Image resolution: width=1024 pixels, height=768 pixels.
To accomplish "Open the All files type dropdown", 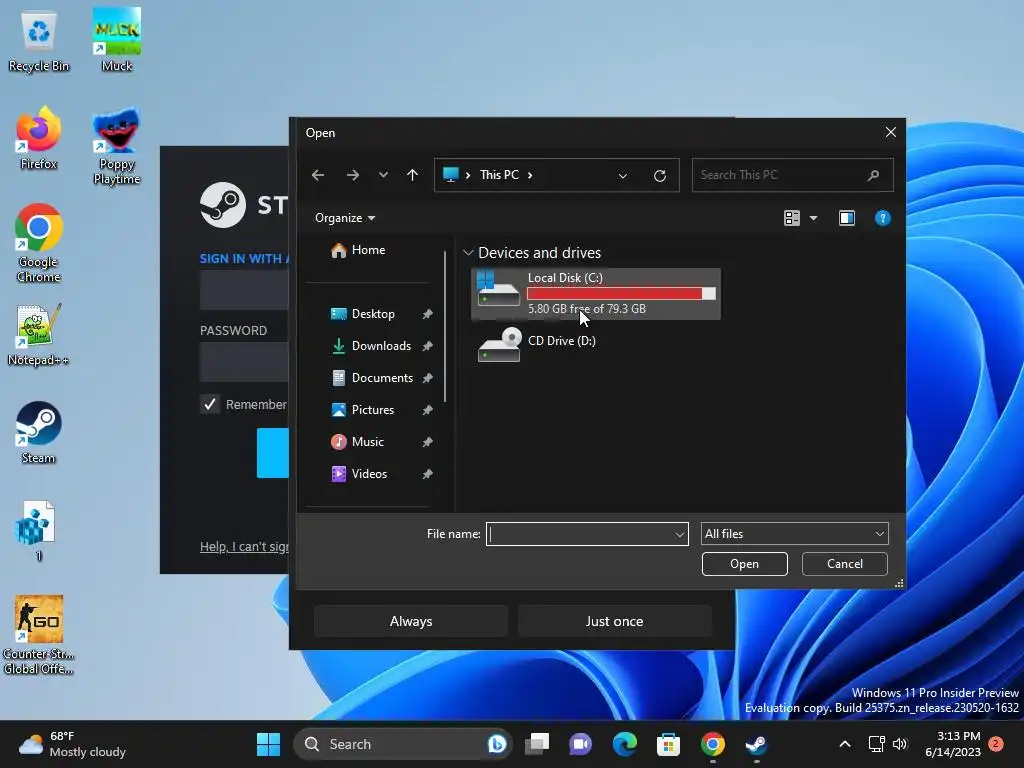I will 794,534.
